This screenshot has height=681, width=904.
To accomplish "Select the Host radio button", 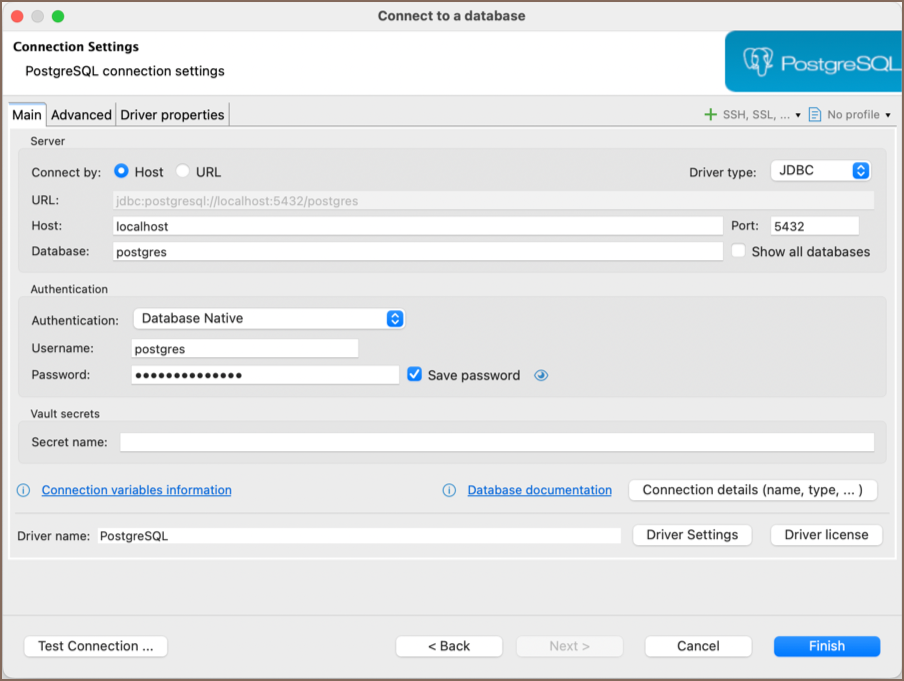I will point(122,172).
